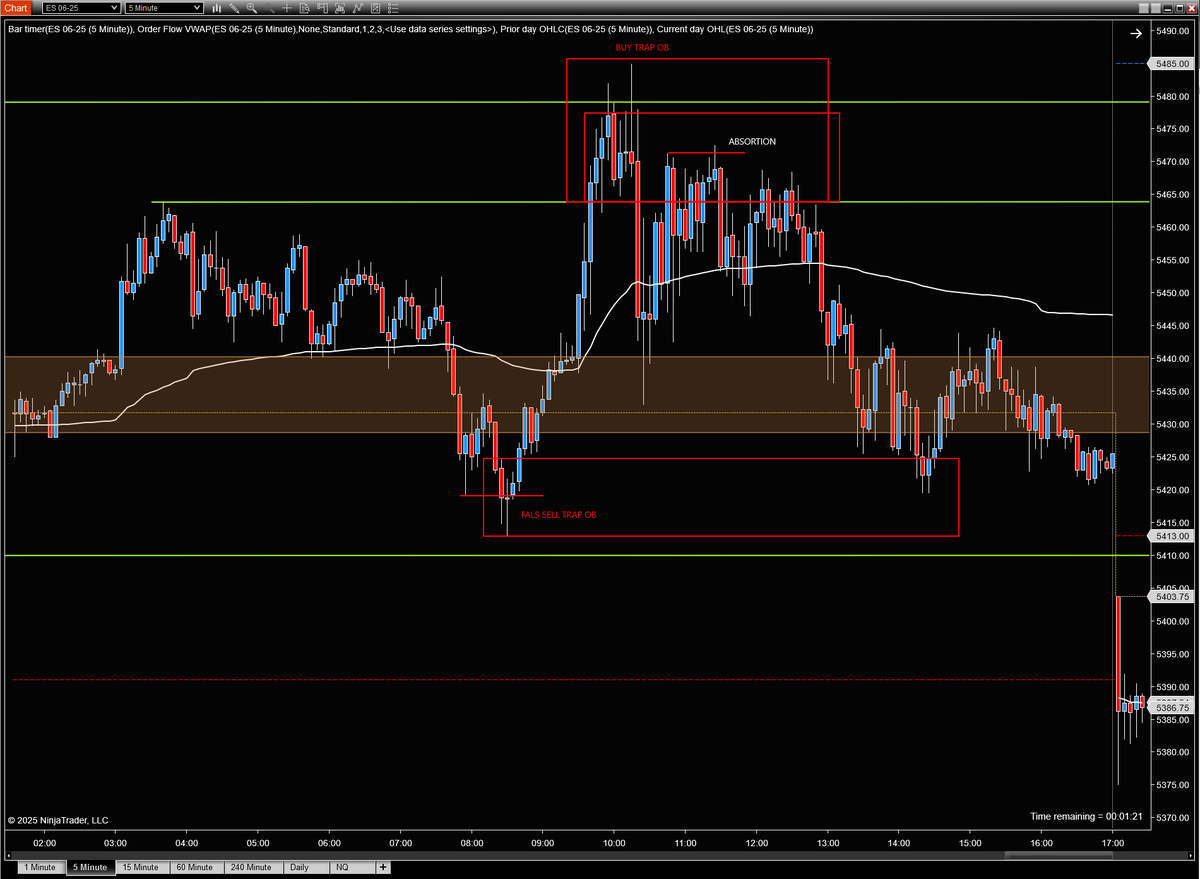The image size is (1200, 879).
Task: Open chart Properties list icon
Action: point(393,8)
